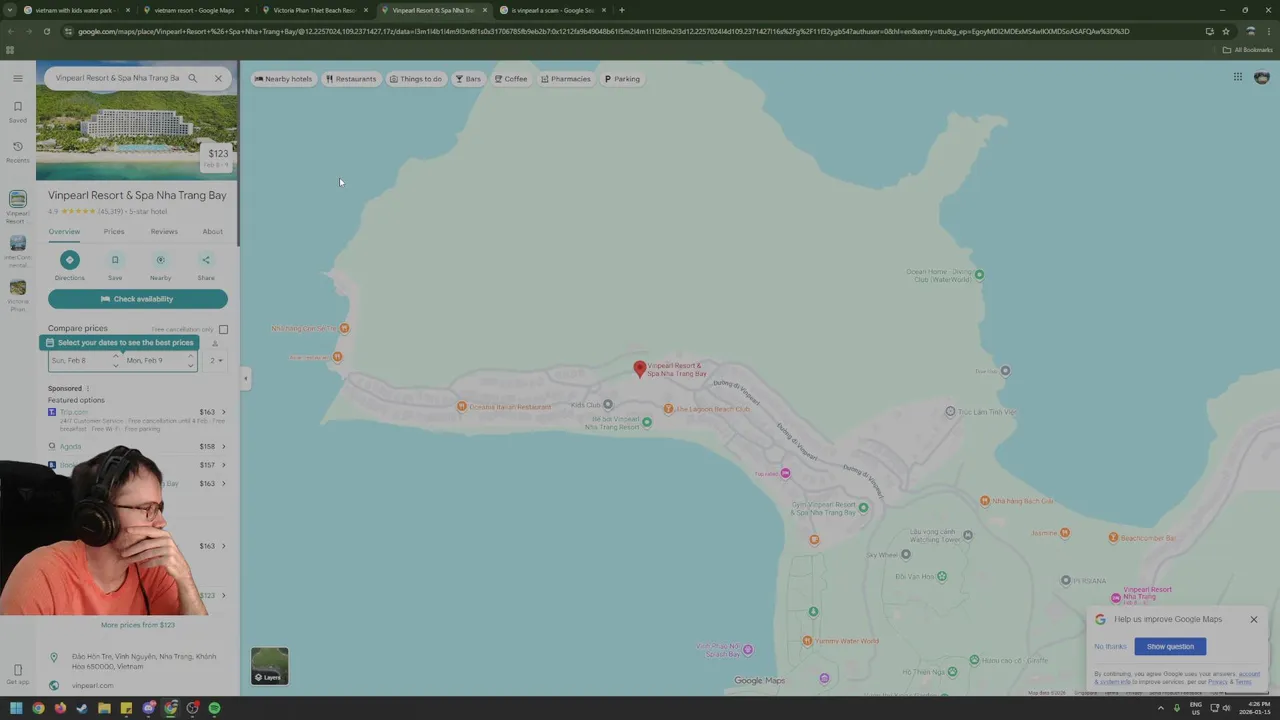The image size is (1280, 720).
Task: Click the Beachcomber Bar map marker
Action: (x=1113, y=538)
